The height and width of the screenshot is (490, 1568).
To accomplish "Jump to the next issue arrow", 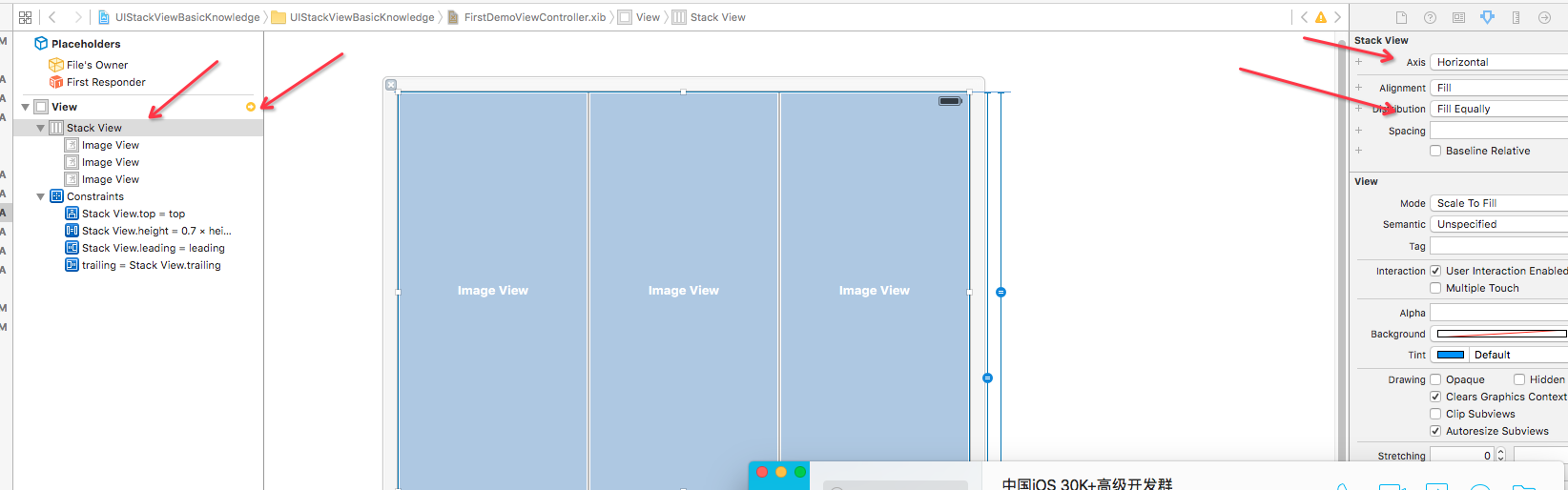I will [x=1337, y=17].
